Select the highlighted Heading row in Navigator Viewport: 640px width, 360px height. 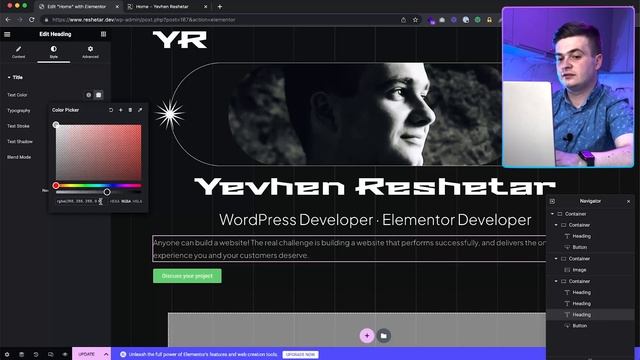click(x=590, y=315)
